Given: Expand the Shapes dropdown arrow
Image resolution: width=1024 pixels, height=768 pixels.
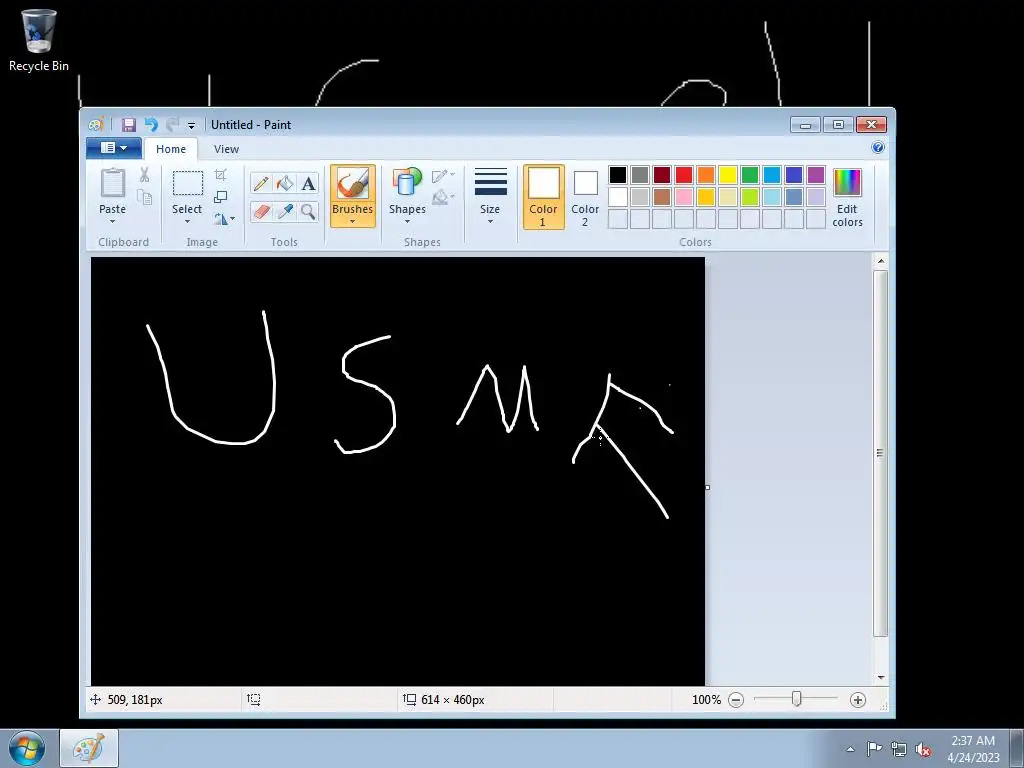Looking at the screenshot, I should (407, 222).
